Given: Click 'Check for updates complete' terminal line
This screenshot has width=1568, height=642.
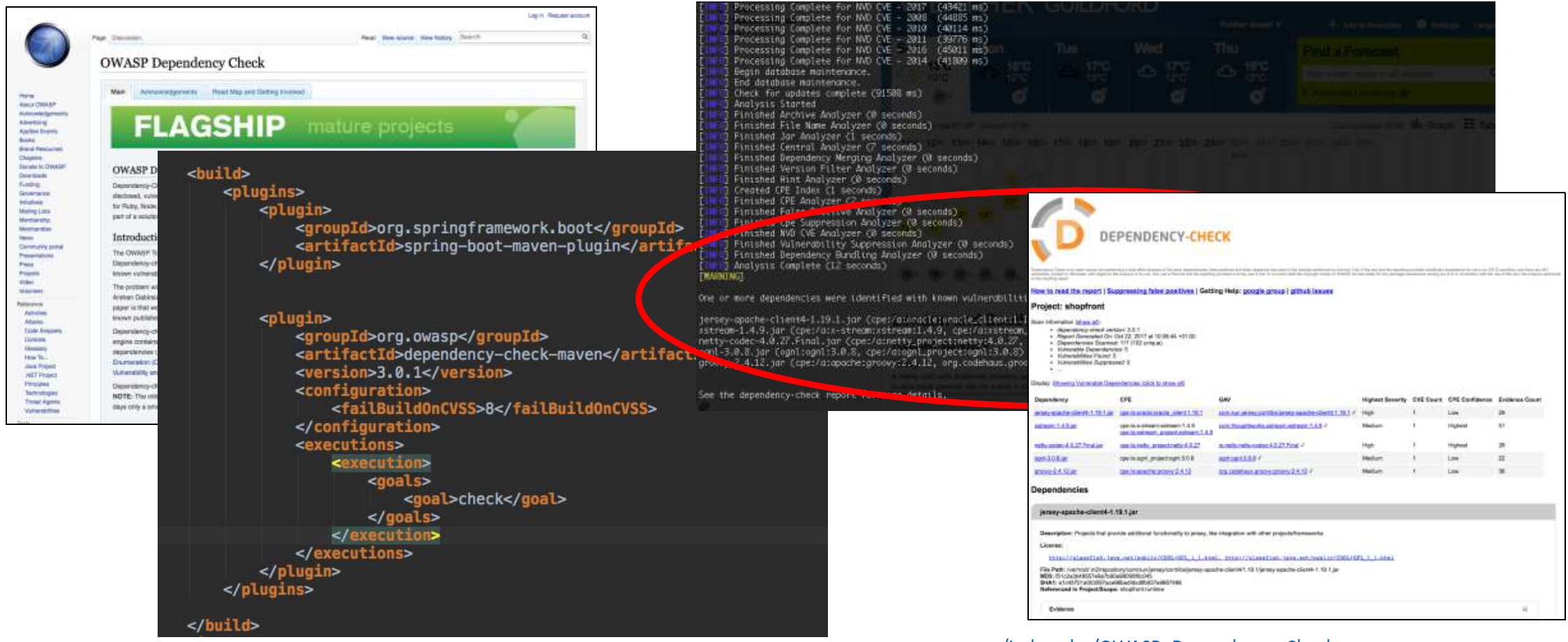Looking at the screenshot, I should coord(811,93).
